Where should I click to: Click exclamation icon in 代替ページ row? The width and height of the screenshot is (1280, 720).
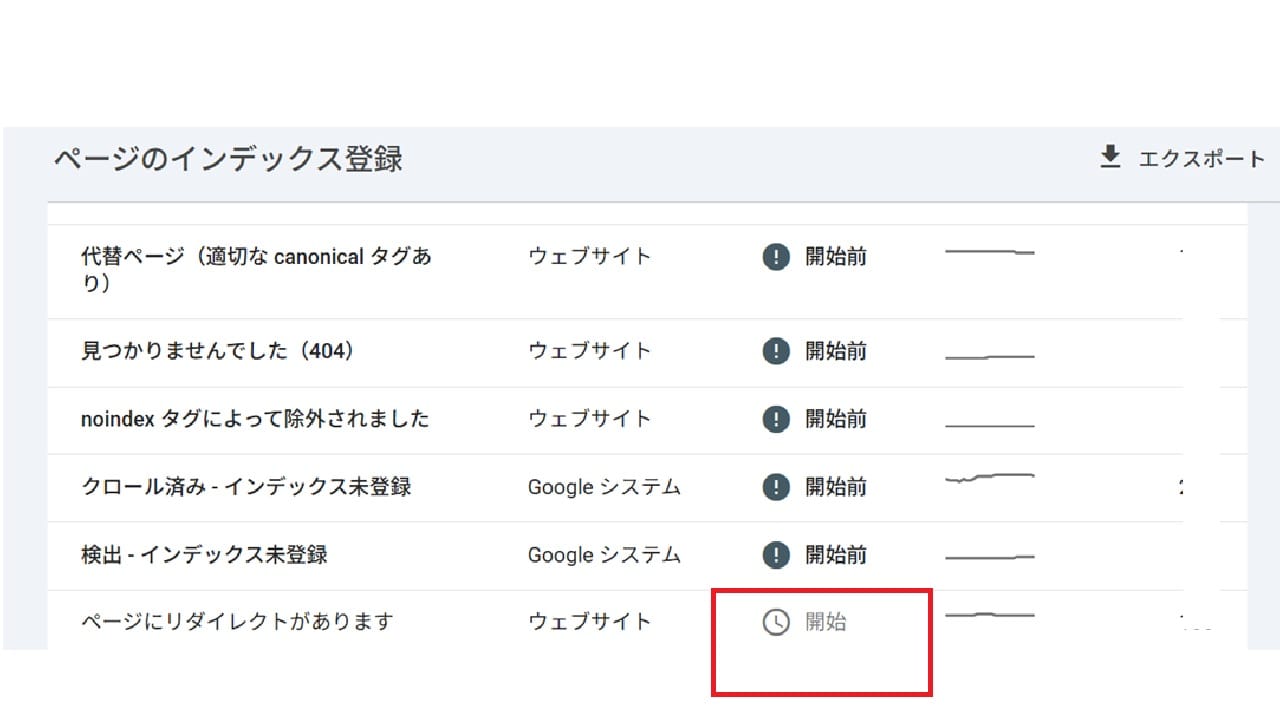[x=776, y=257]
